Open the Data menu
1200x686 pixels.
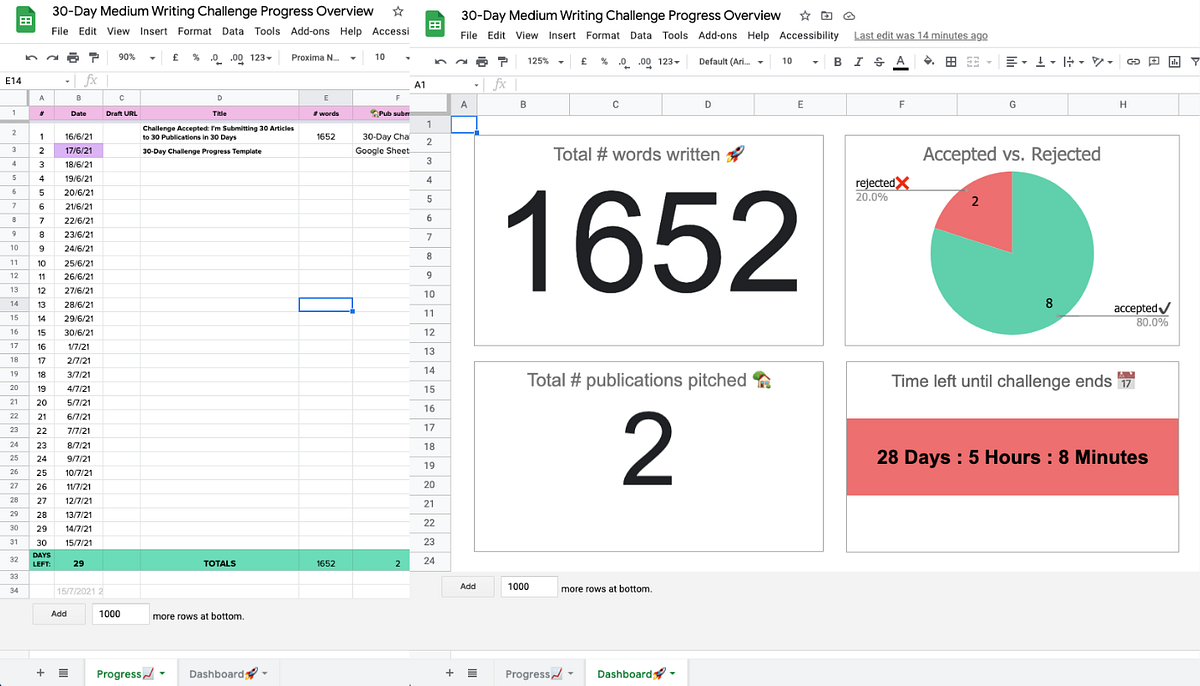click(x=640, y=35)
